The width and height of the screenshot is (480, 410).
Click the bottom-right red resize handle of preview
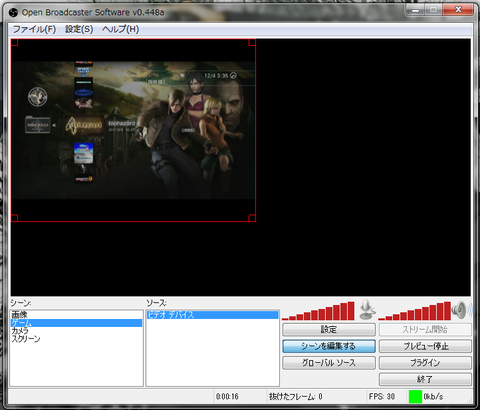252,218
